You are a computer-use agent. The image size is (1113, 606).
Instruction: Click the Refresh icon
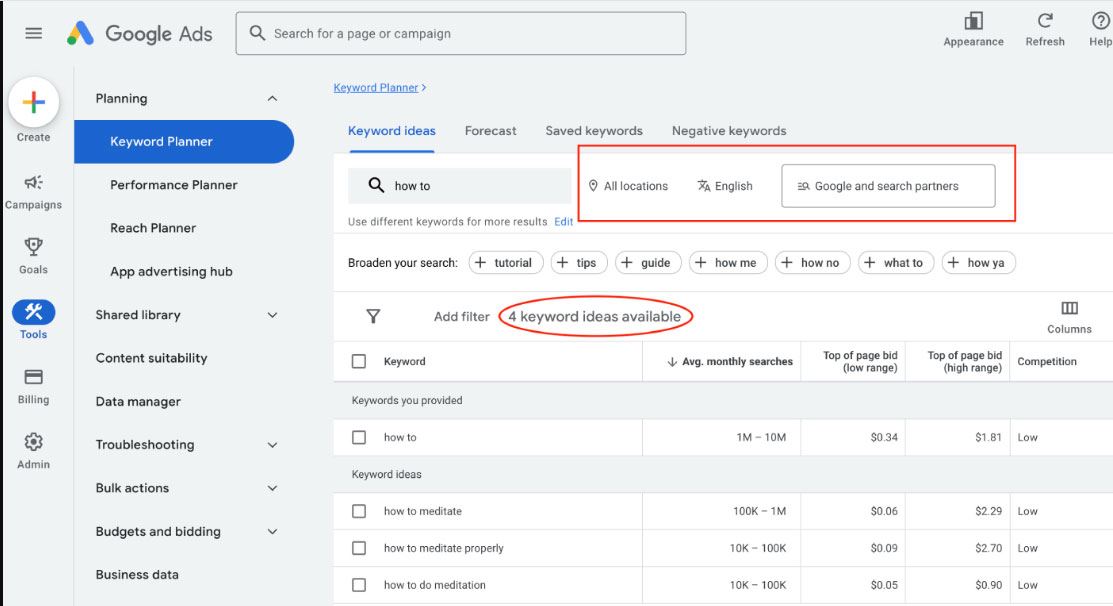[1045, 21]
